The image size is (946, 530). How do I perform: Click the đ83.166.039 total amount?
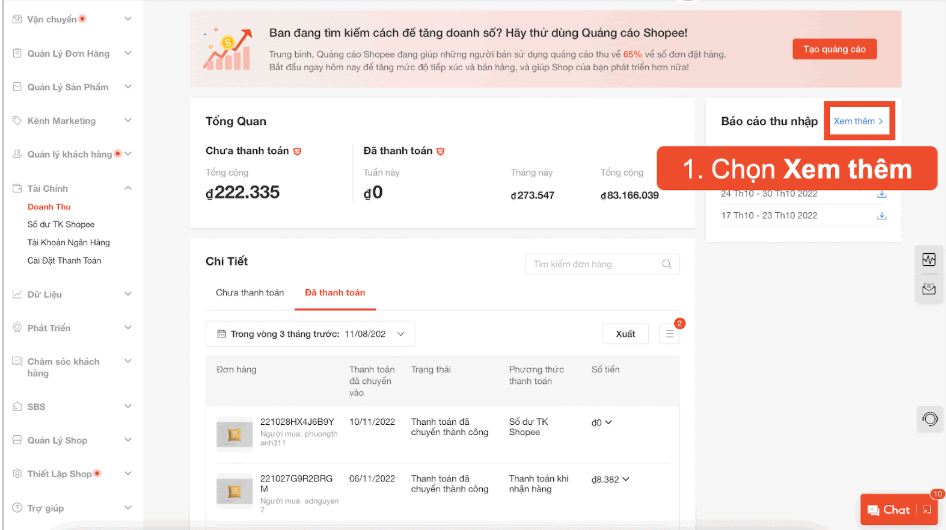pyautogui.click(x=629, y=196)
